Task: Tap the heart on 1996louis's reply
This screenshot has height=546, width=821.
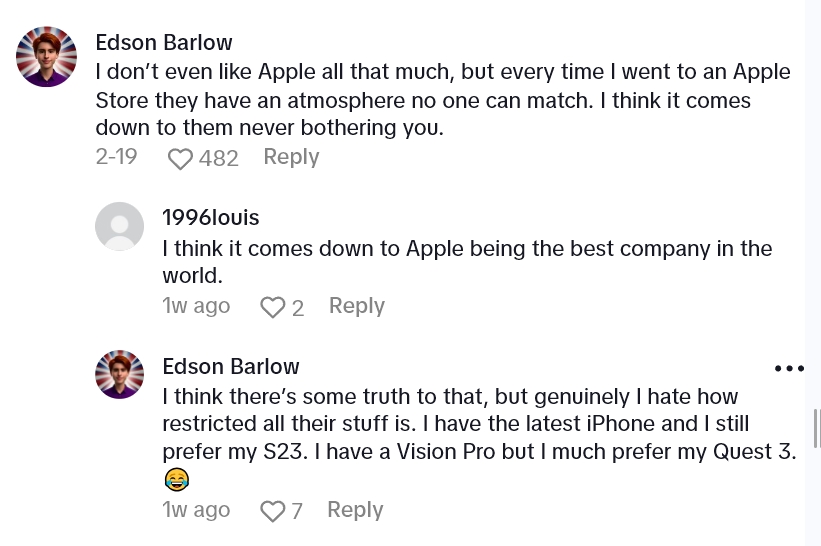Action: click(272, 308)
